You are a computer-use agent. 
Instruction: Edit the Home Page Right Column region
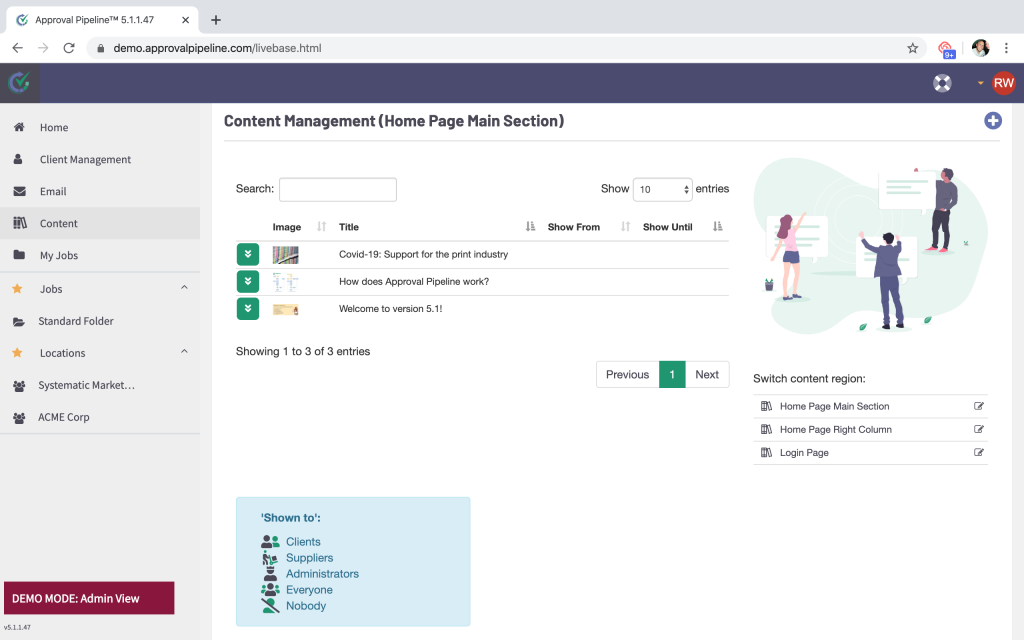[x=978, y=429]
